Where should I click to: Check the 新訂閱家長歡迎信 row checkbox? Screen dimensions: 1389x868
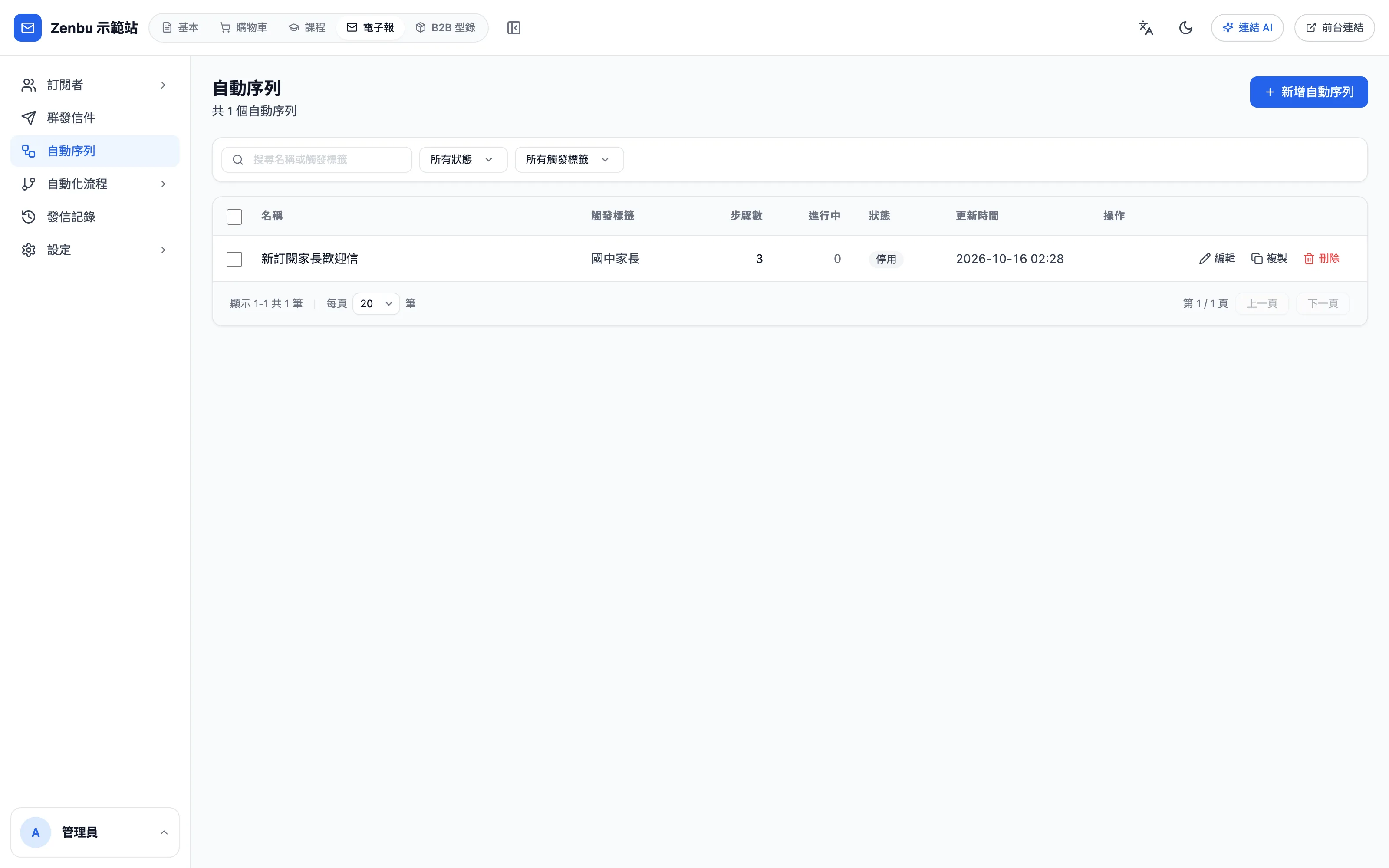coord(234,259)
